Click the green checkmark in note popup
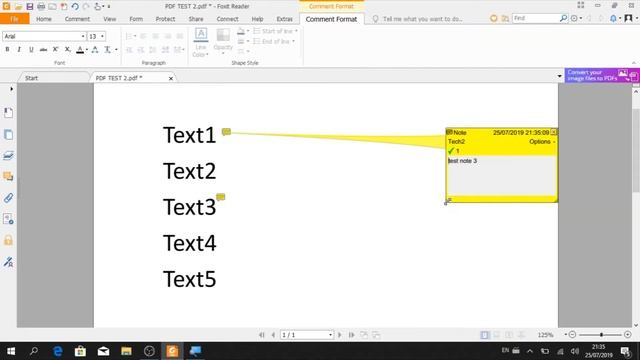This screenshot has width=640, height=360. click(x=451, y=151)
